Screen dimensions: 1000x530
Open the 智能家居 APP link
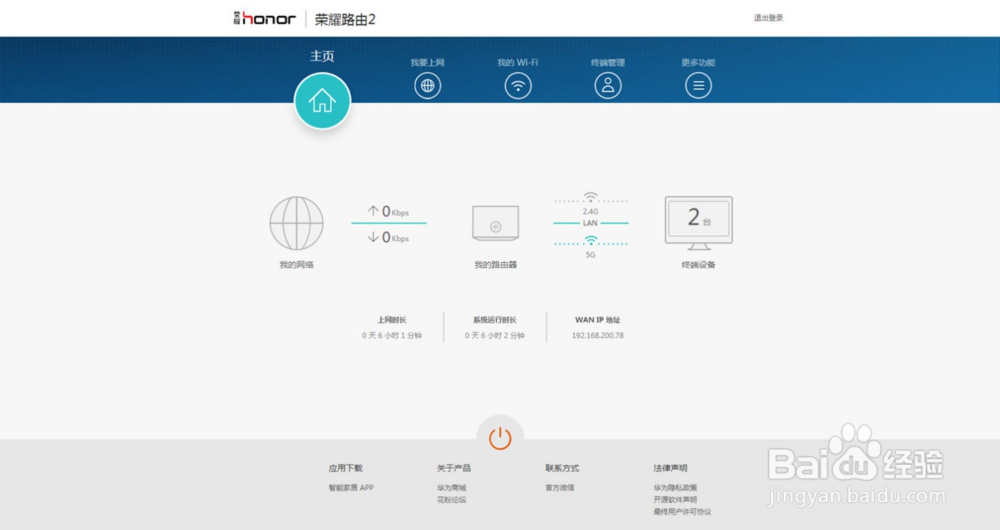(351, 488)
